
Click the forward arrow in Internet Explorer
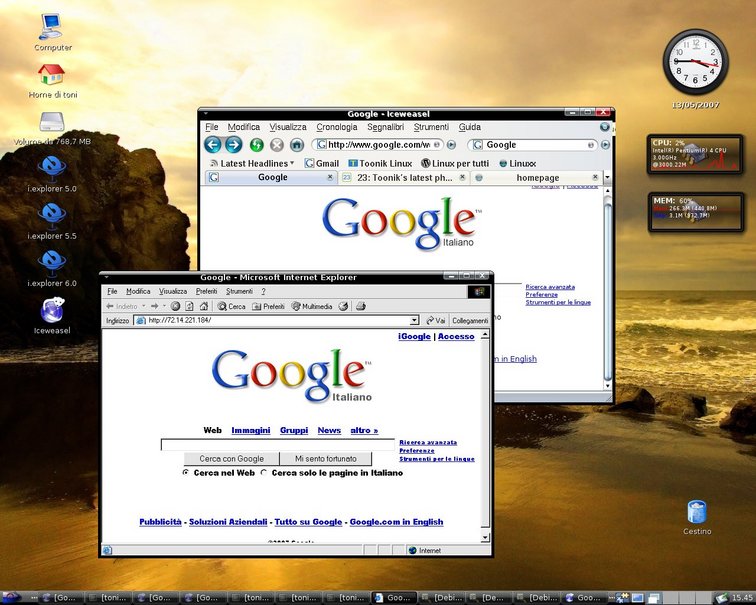pos(154,306)
